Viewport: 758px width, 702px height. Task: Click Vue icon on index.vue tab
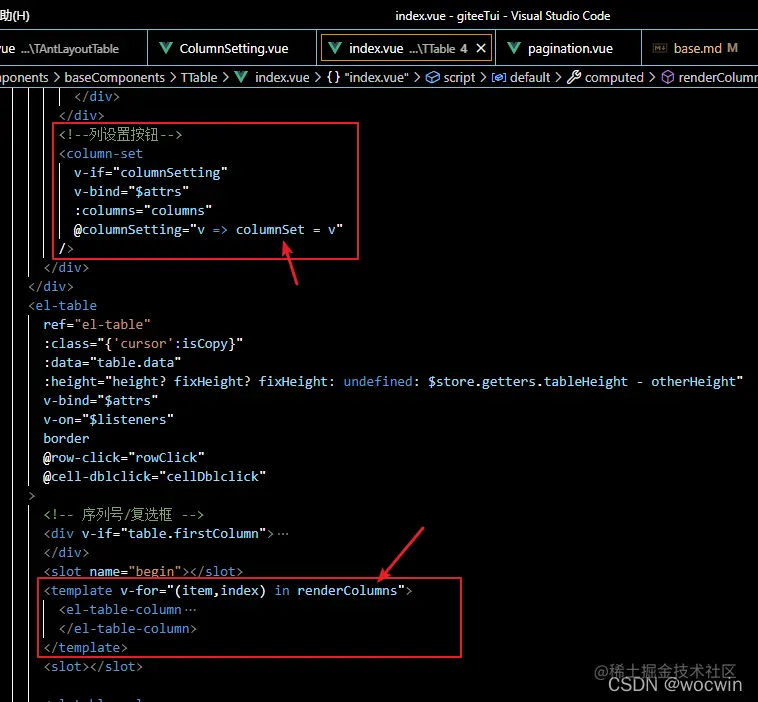click(x=335, y=48)
